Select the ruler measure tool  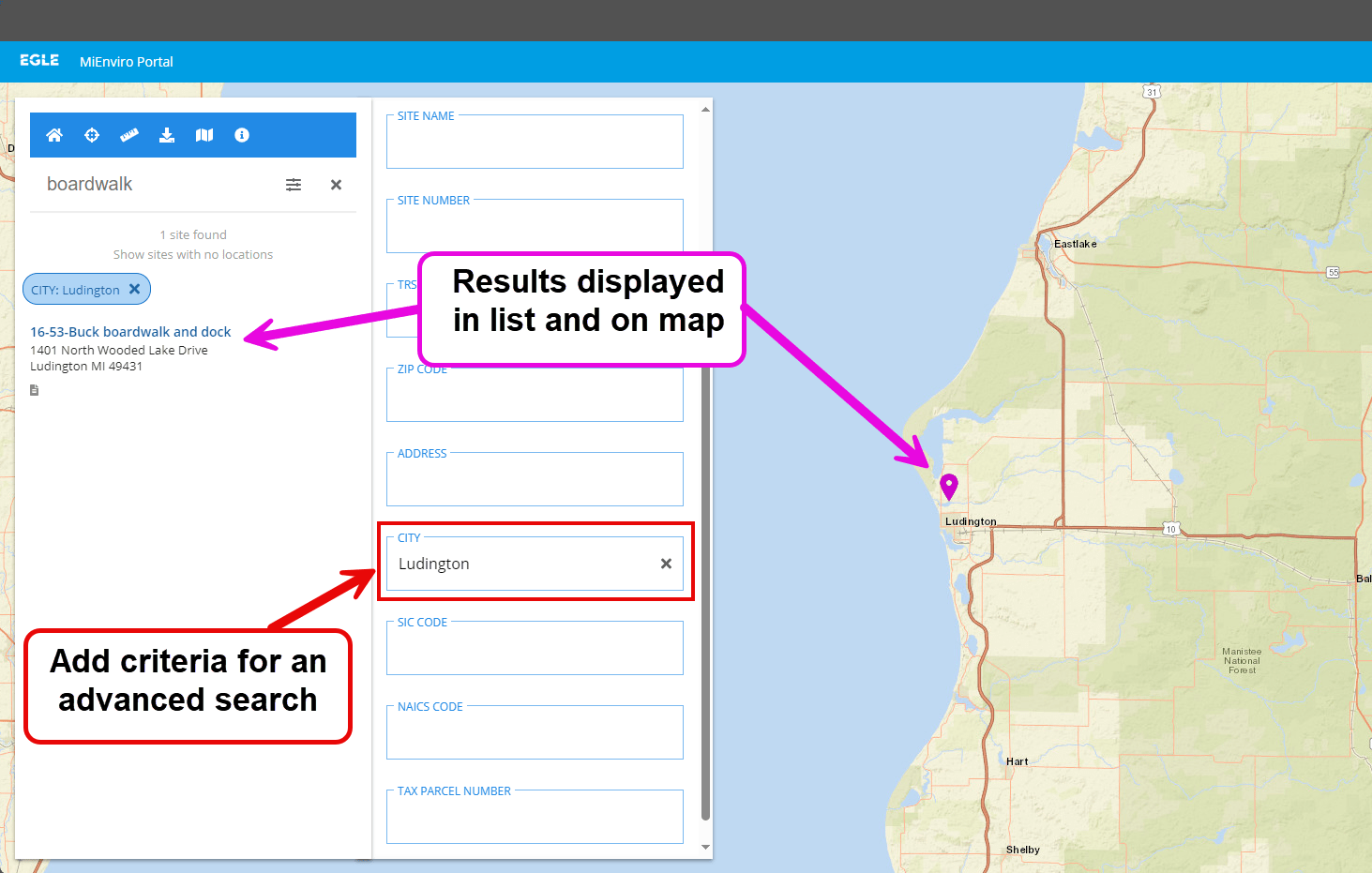point(129,135)
